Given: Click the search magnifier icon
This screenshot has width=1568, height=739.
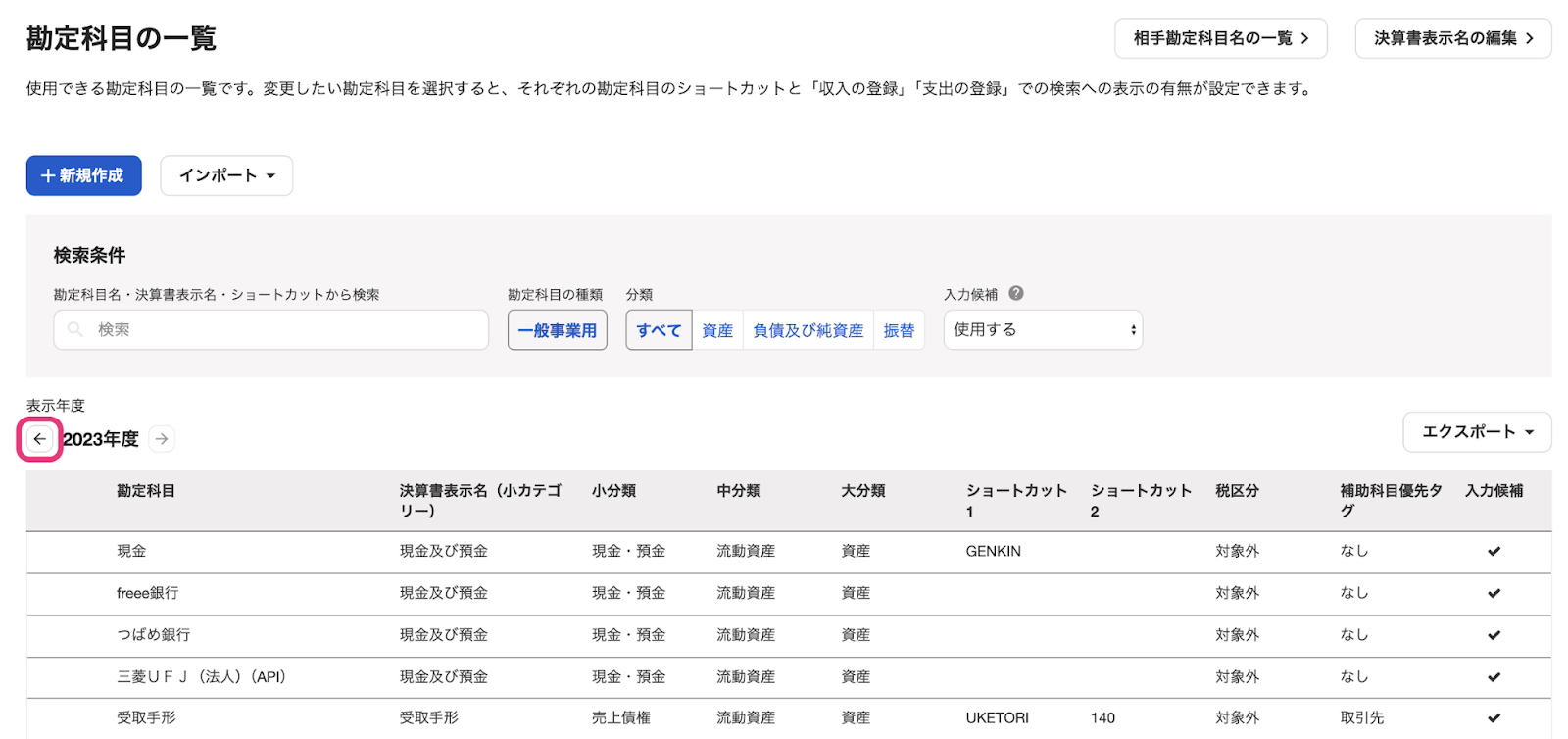Looking at the screenshot, I should coord(75,330).
